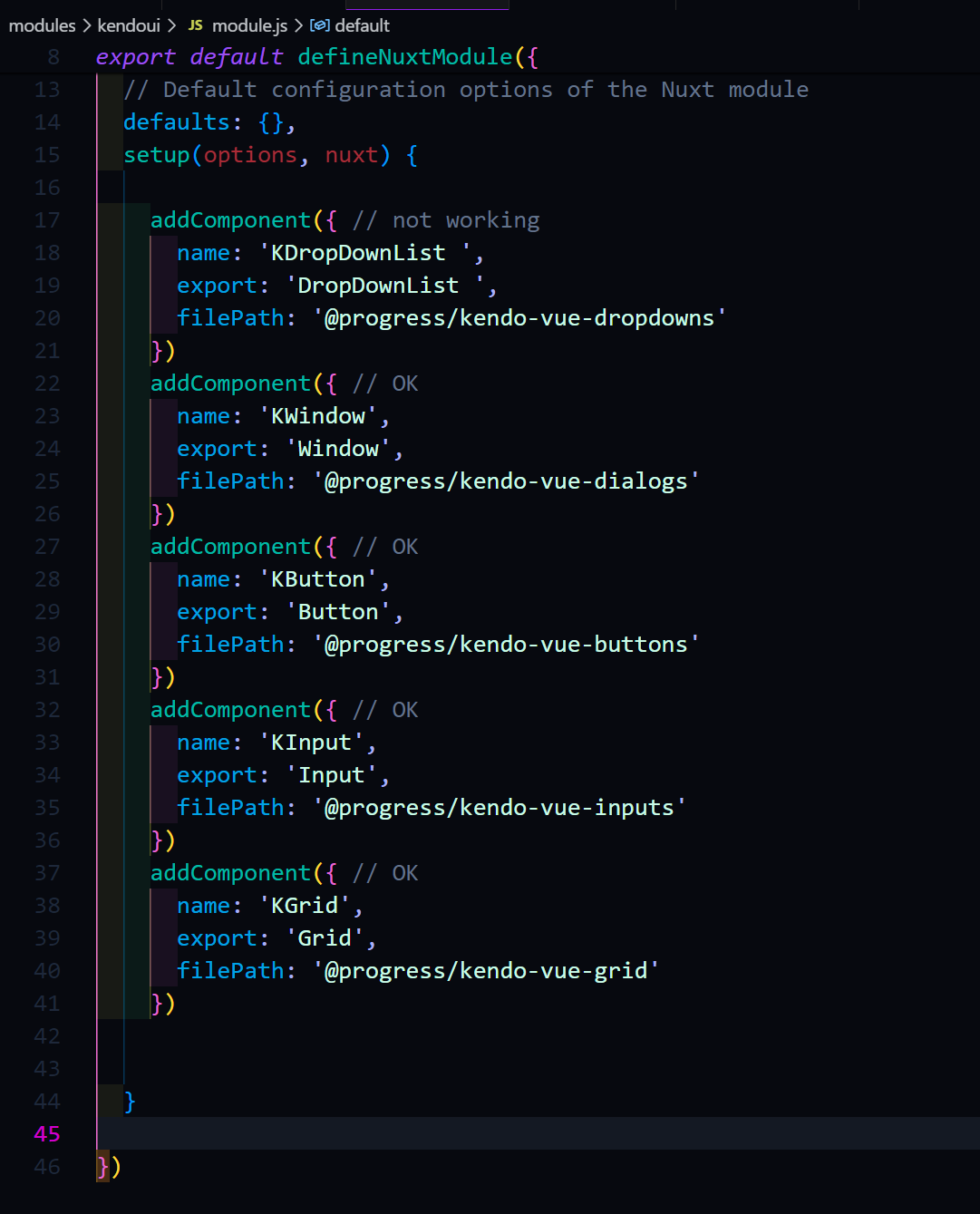
Task: Click the 'Window' export string on line 24
Action: tap(338, 449)
